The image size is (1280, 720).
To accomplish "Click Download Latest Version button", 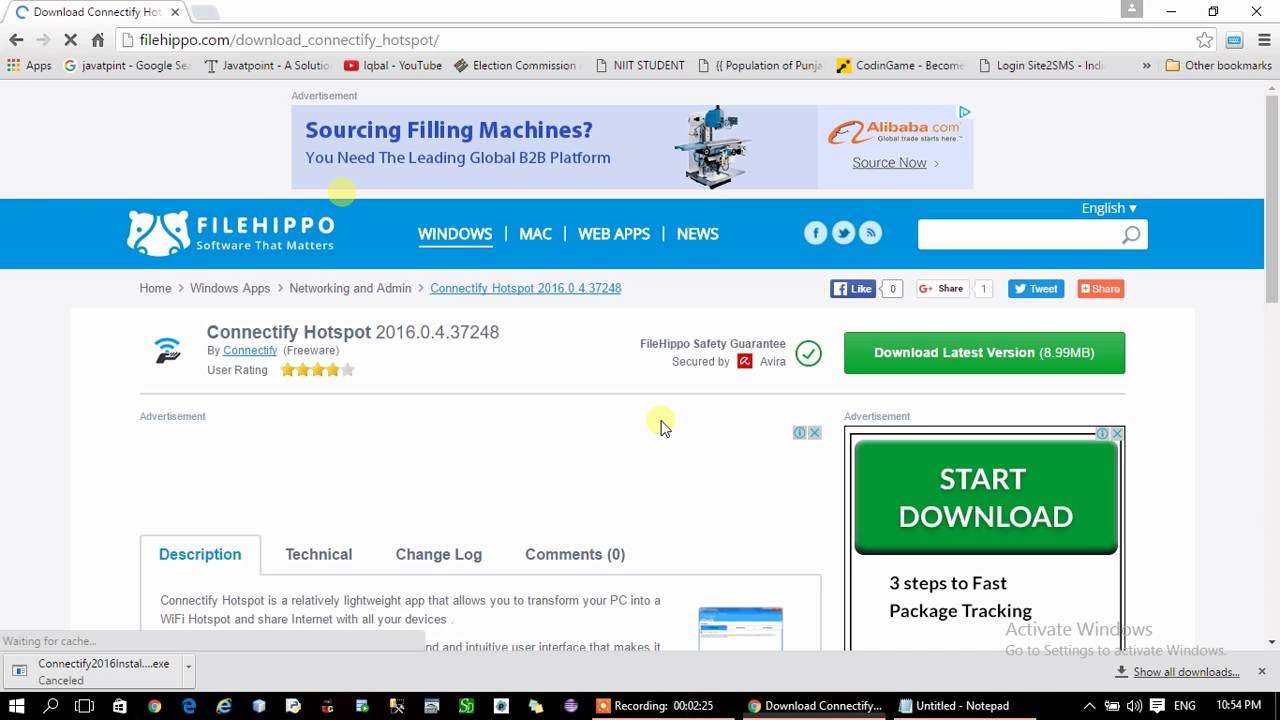I will tap(984, 353).
